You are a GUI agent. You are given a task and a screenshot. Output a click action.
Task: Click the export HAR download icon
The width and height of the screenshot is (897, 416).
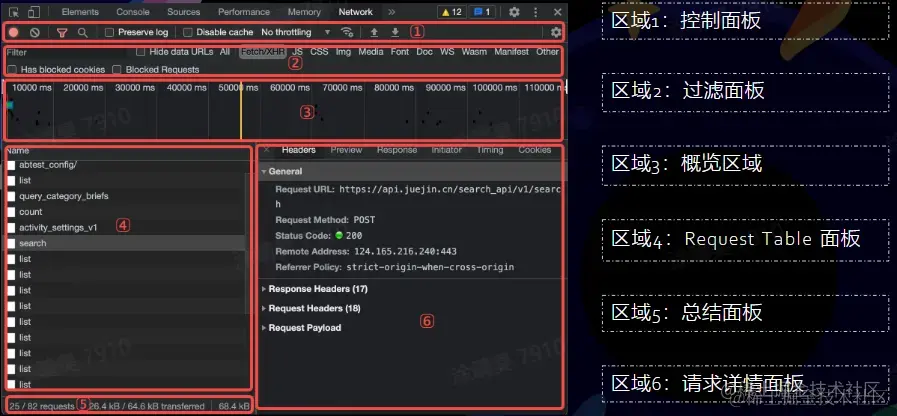(x=395, y=32)
